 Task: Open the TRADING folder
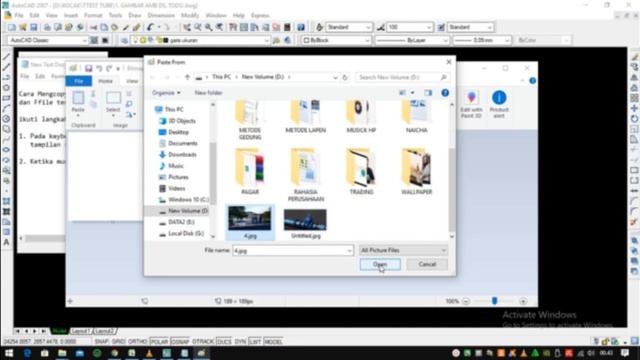pos(361,172)
